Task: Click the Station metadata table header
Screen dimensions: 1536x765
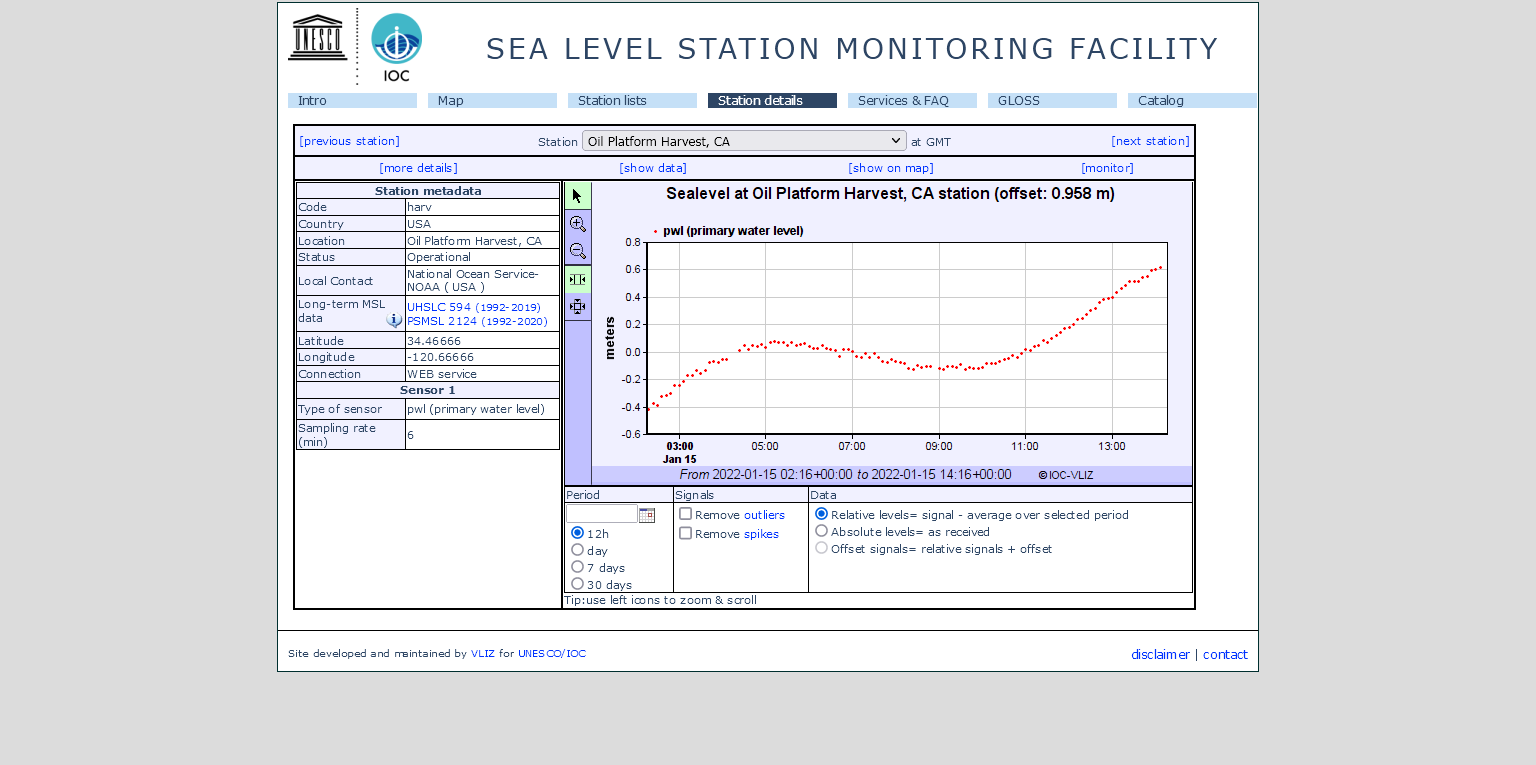Action: point(428,191)
